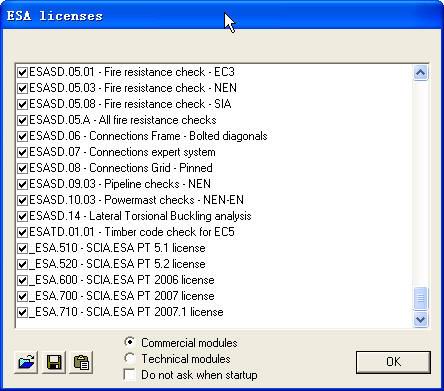
Task: Select ESASD.06 Connections Frame Bolted diagonals item
Action: (x=148, y=136)
